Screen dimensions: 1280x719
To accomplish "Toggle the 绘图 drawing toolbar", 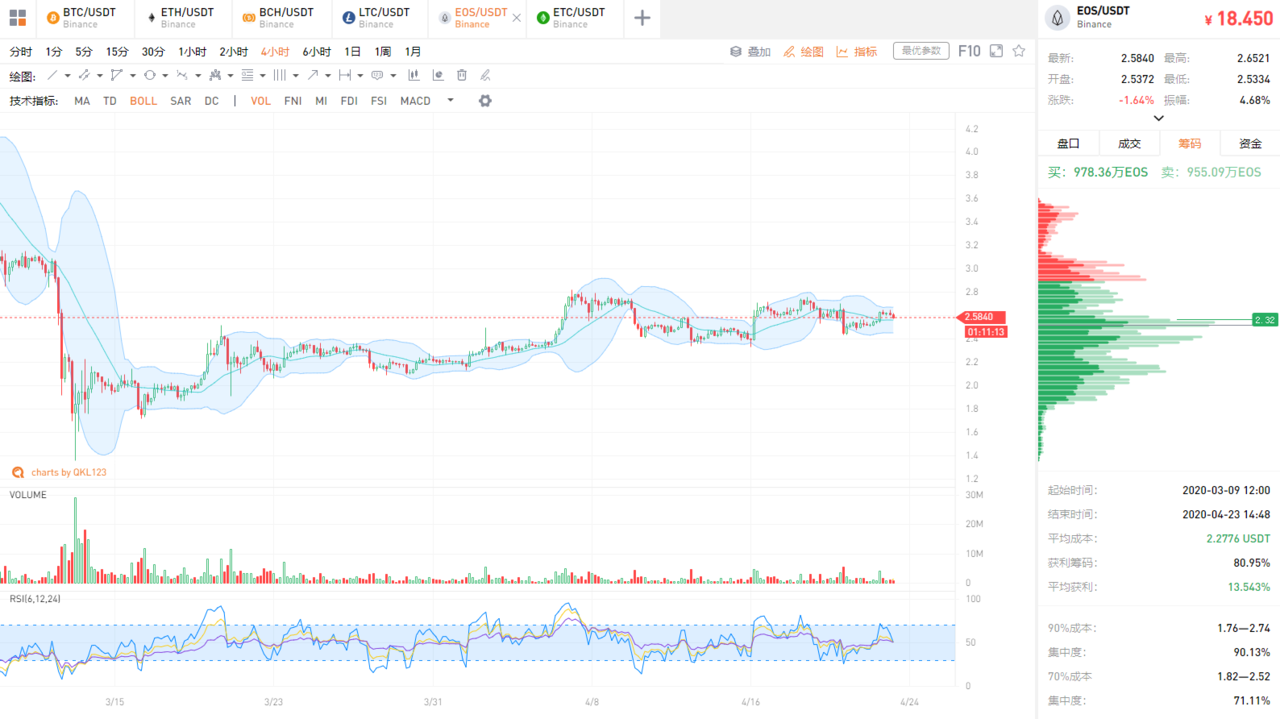I will (804, 51).
